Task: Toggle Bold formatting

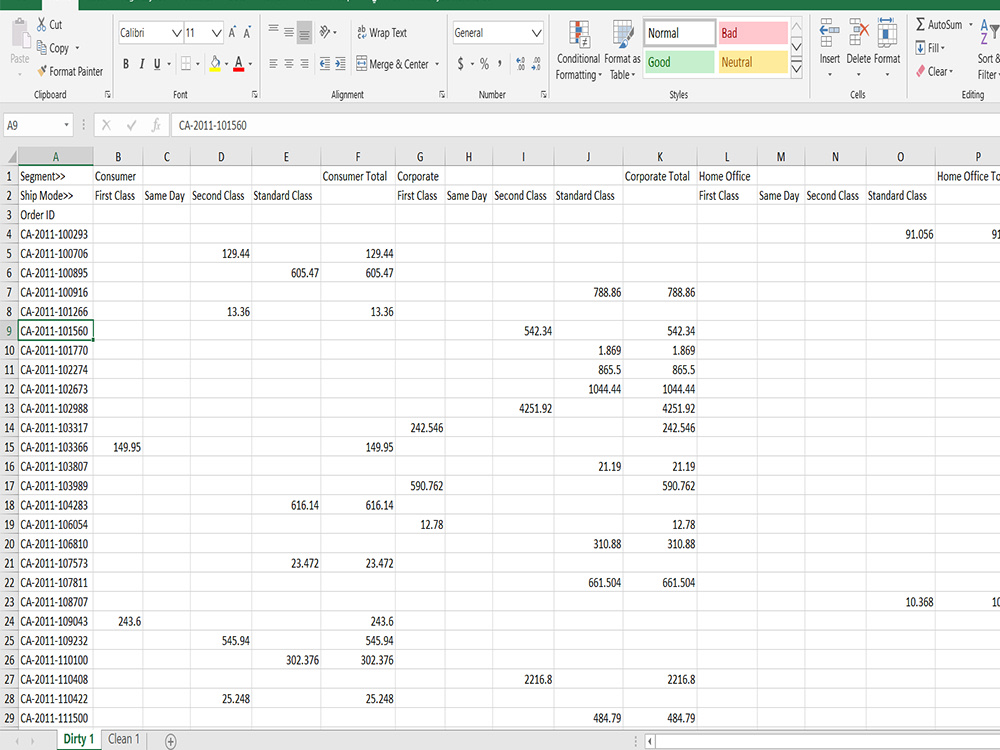Action: coord(126,64)
